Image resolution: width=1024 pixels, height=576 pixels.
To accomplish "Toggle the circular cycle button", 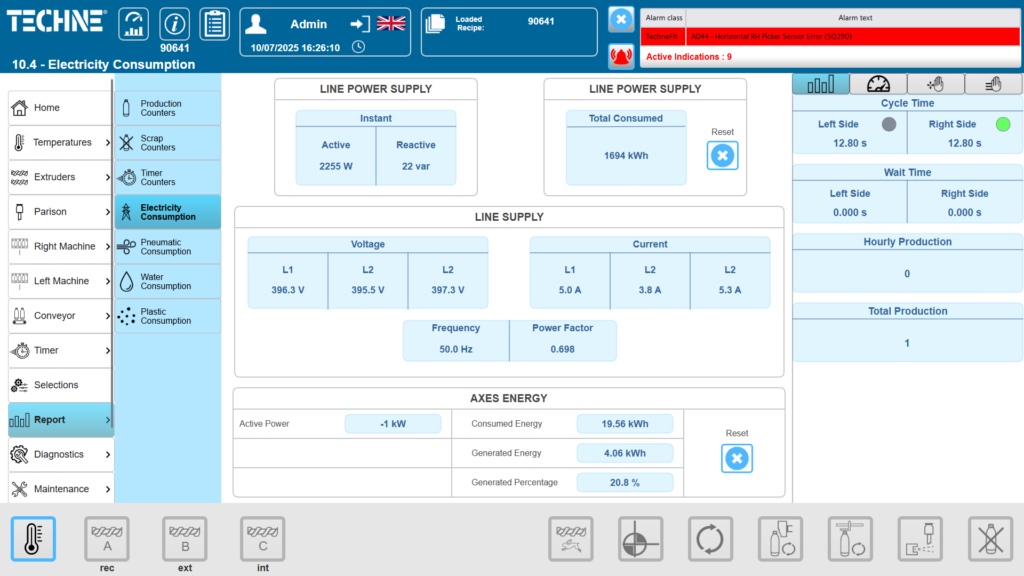I will tap(711, 539).
